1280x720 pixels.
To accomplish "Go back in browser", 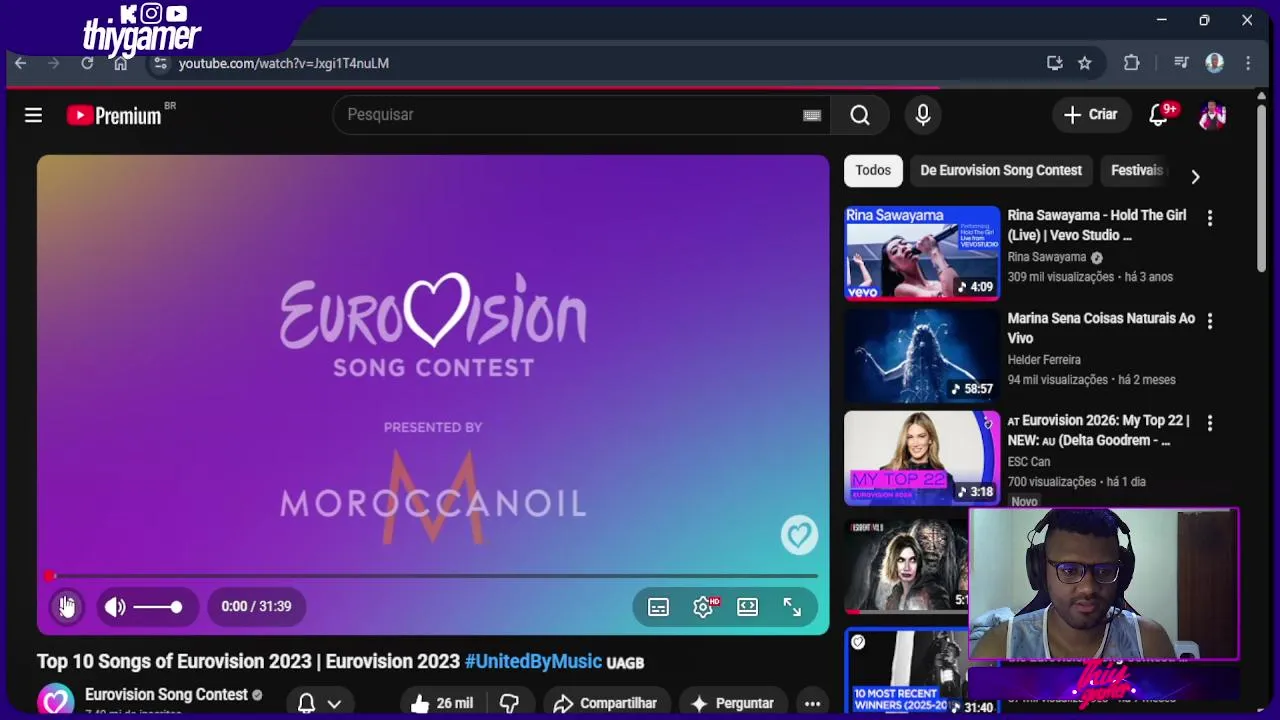I will pos(20,63).
